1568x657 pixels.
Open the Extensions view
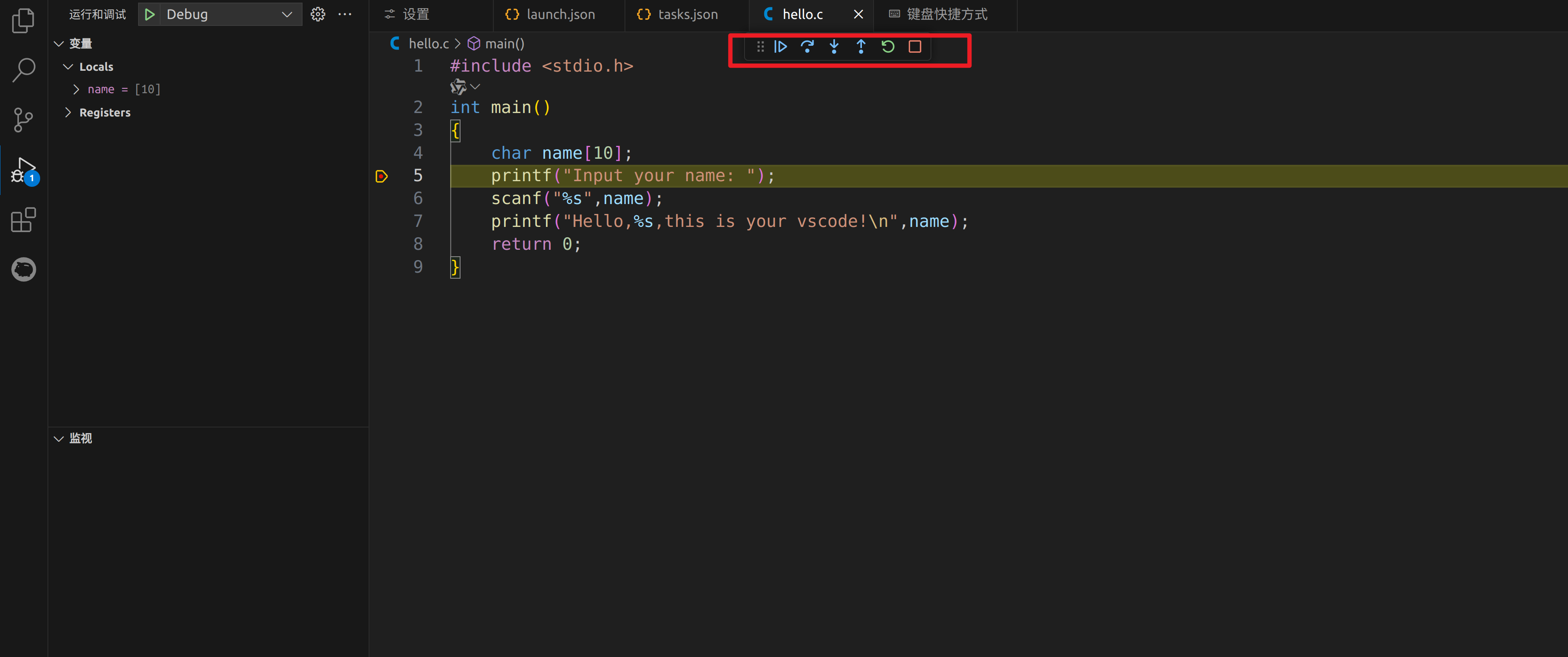23,220
